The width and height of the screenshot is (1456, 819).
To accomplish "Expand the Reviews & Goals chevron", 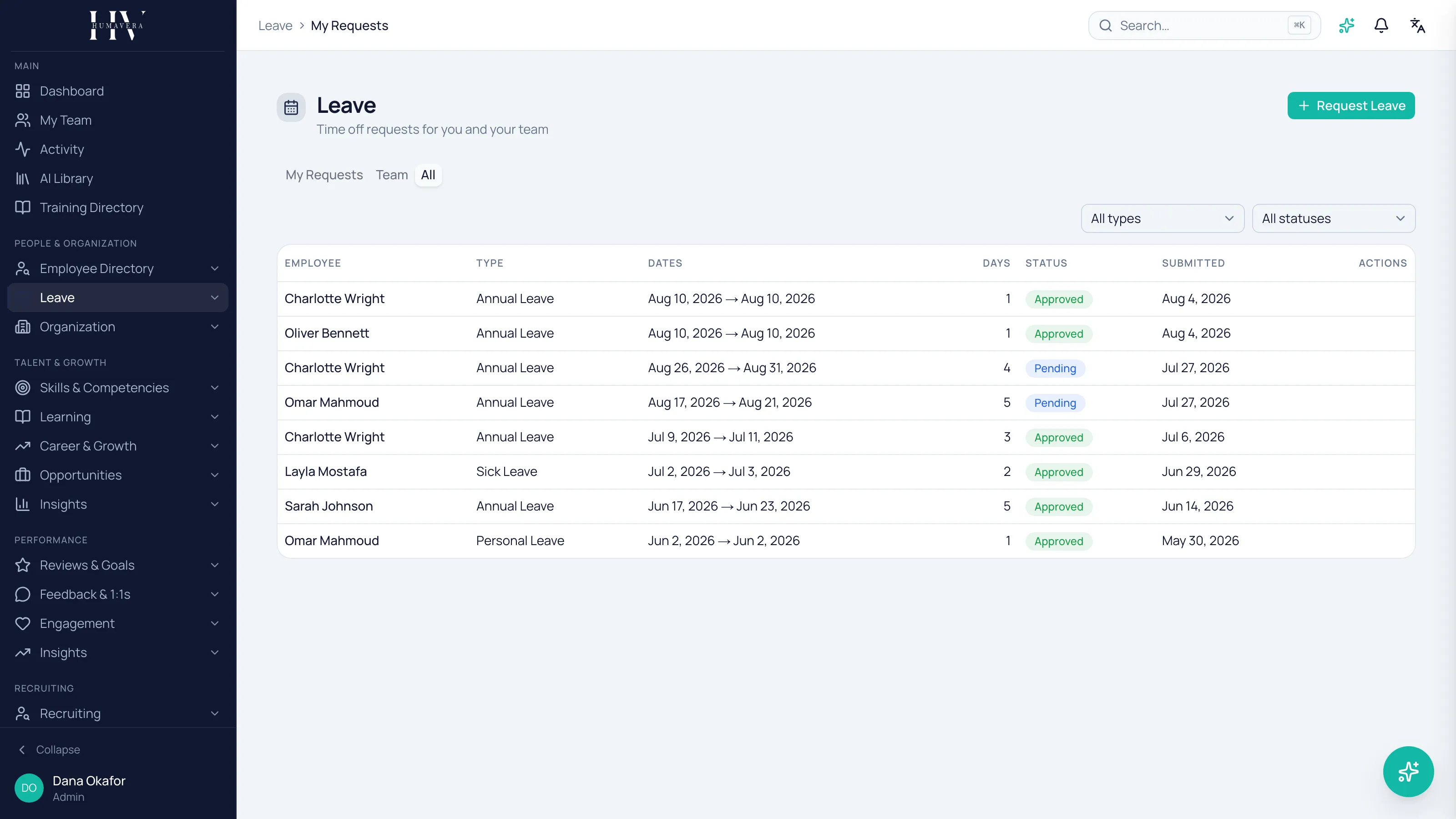I will click(215, 565).
